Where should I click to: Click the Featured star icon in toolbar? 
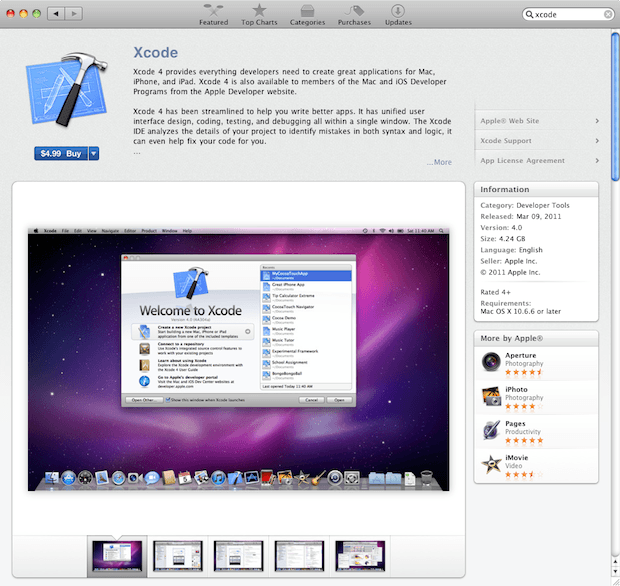tap(213, 11)
